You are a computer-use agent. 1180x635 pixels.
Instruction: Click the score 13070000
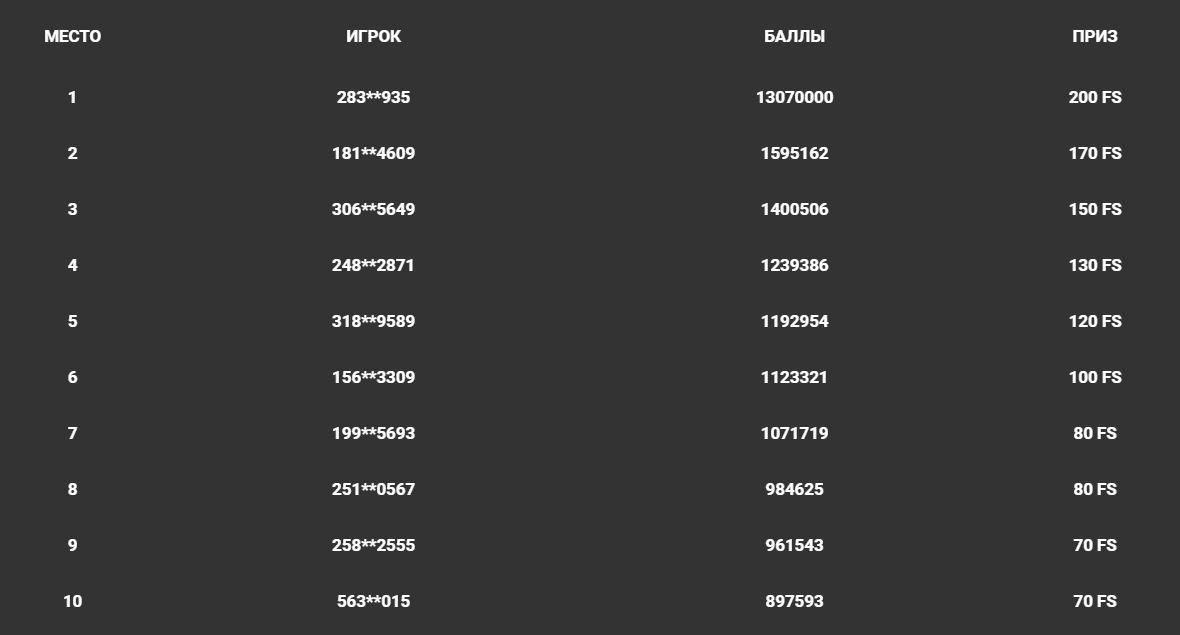pos(794,97)
